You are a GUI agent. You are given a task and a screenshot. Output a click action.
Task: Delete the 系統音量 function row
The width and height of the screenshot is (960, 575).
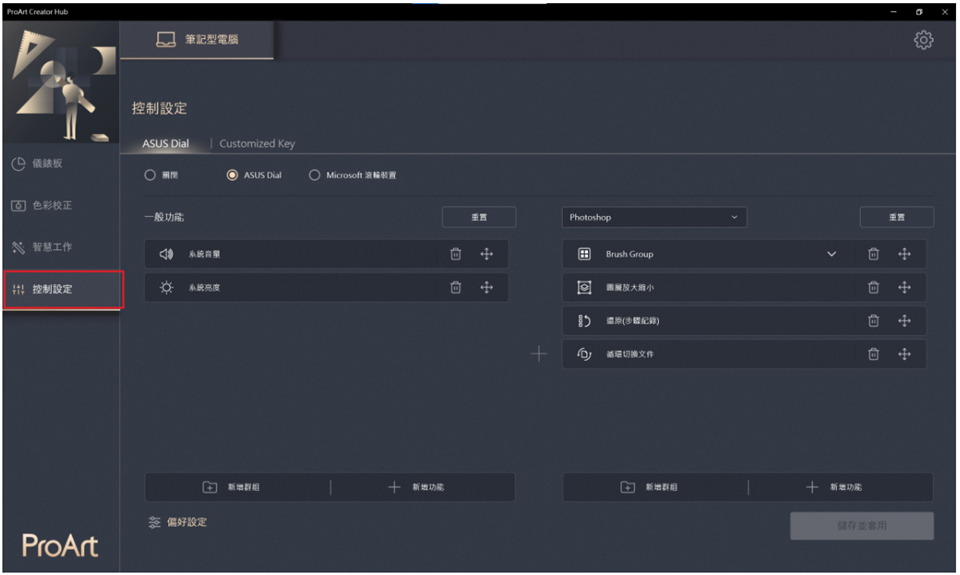coord(456,254)
